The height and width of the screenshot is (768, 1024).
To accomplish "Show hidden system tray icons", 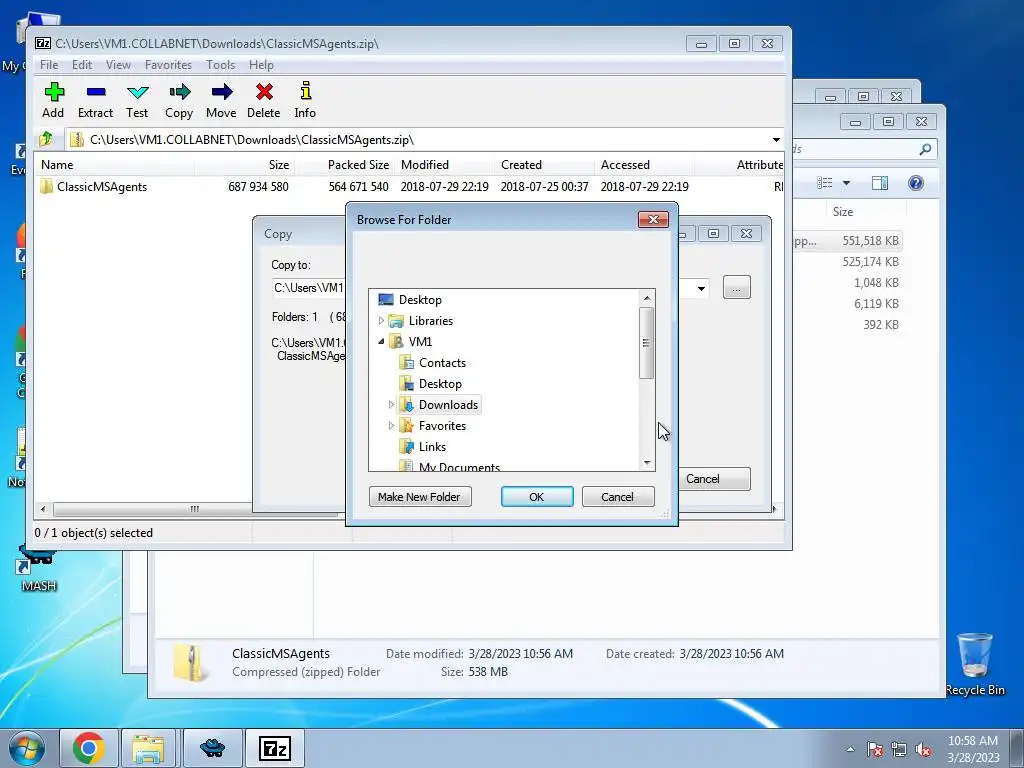I will [850, 749].
